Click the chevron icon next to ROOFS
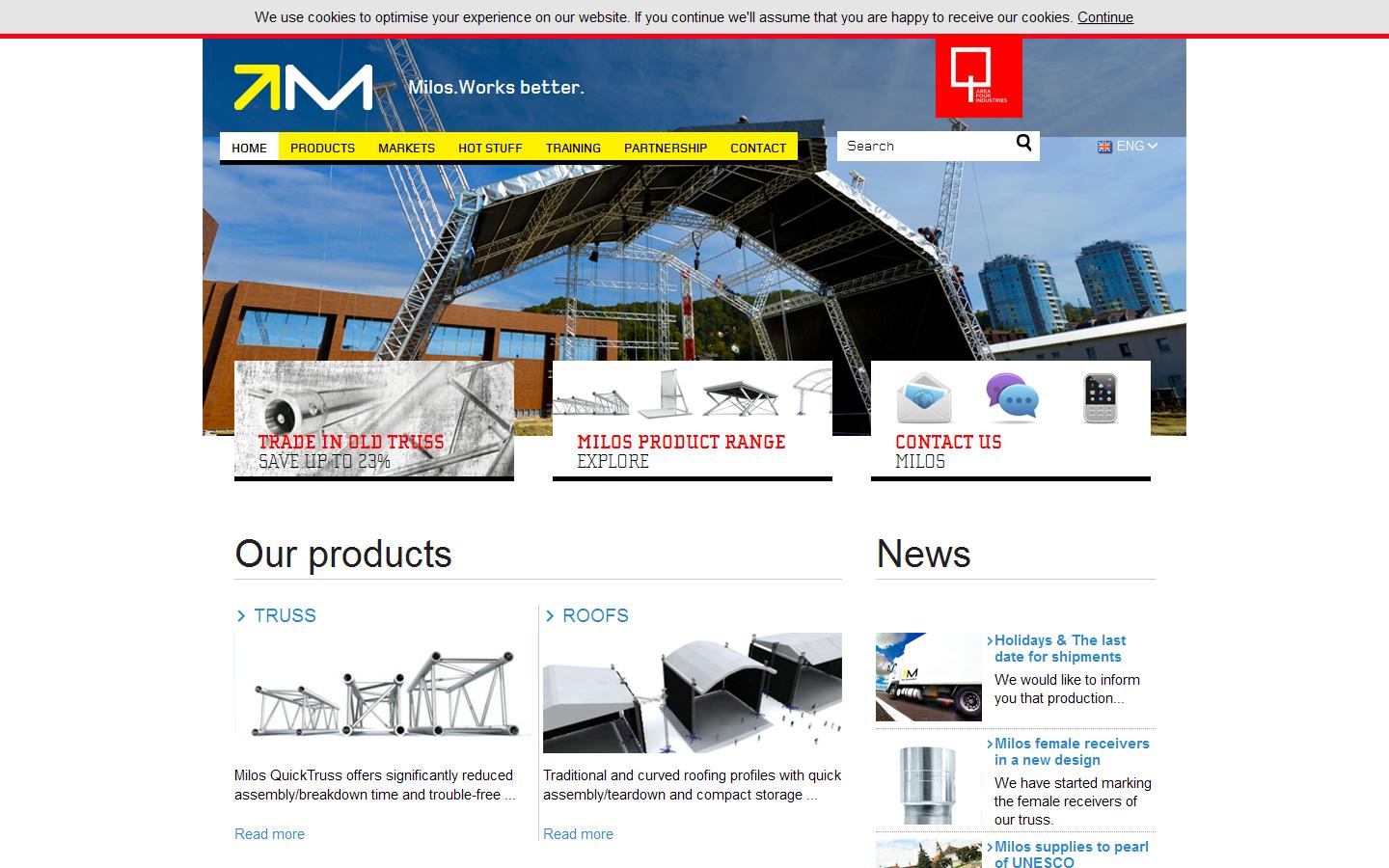The image size is (1389, 868). click(550, 615)
